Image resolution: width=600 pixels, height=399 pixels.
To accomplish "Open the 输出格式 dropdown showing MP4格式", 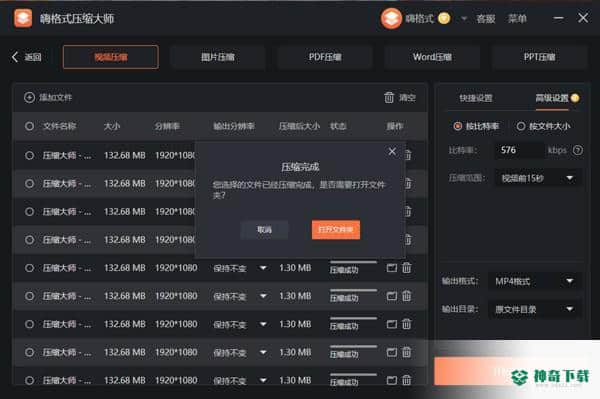I will 535,282.
